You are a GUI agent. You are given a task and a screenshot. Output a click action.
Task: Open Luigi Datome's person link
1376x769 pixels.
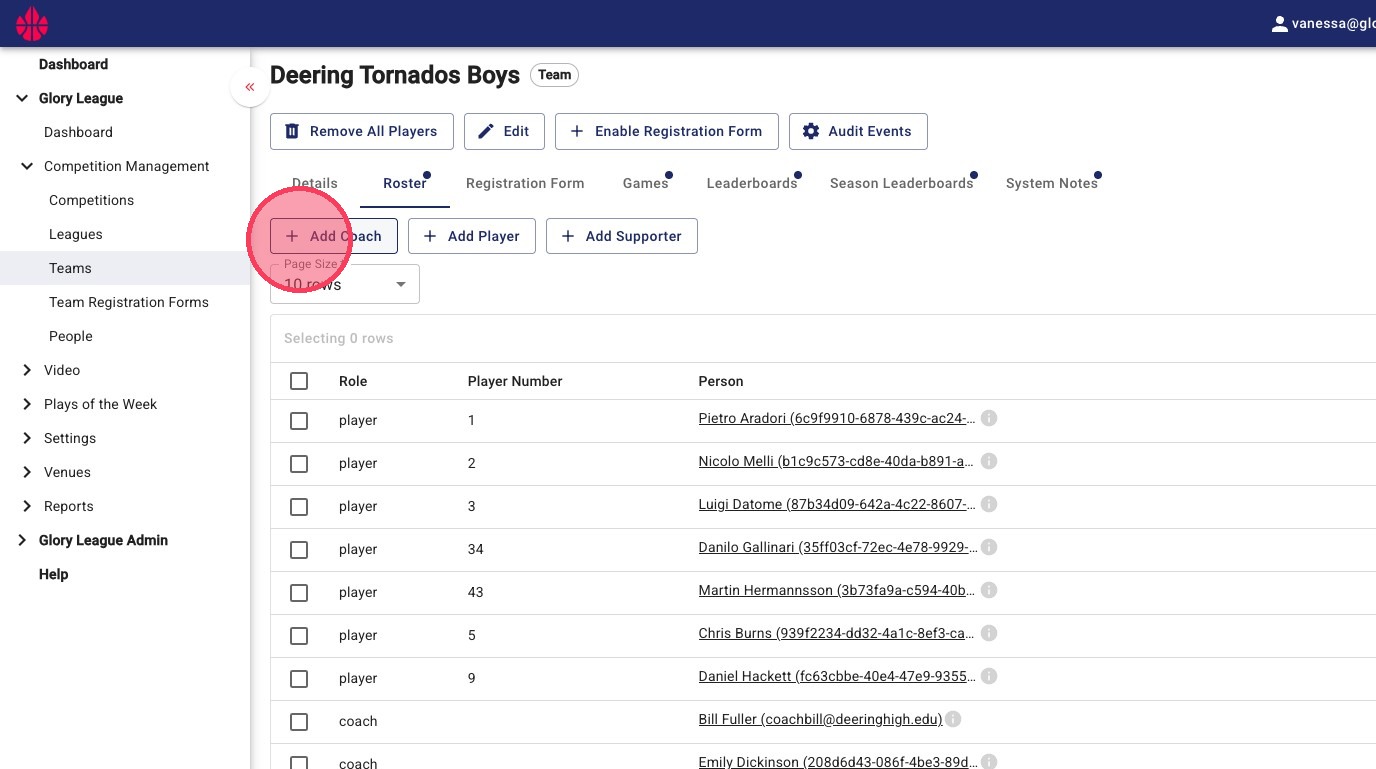click(x=837, y=504)
